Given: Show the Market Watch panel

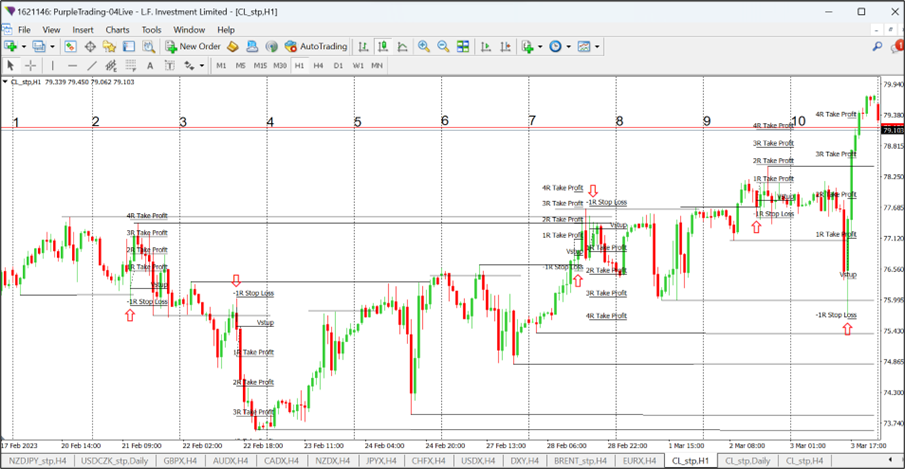Looking at the screenshot, I should [70, 46].
